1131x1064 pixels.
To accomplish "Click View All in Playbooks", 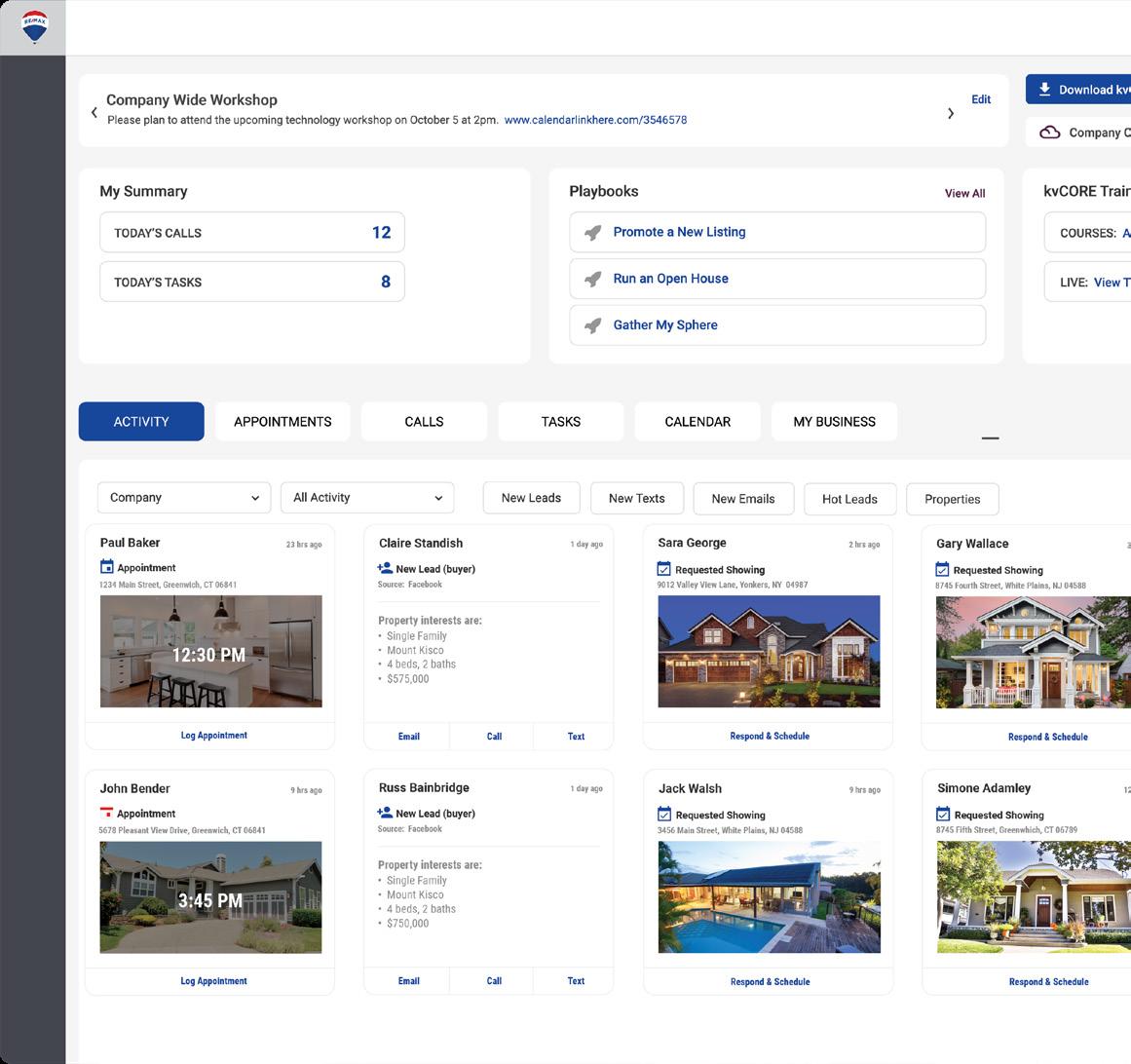I will click(965, 193).
